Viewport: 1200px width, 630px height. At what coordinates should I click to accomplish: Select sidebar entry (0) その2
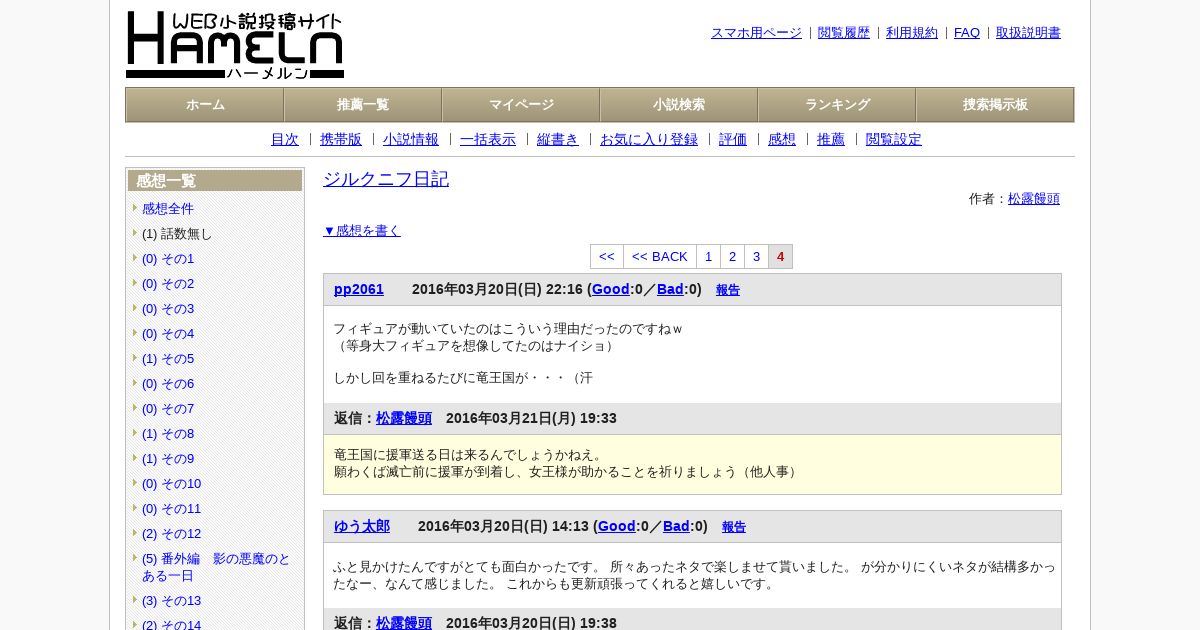tap(168, 284)
